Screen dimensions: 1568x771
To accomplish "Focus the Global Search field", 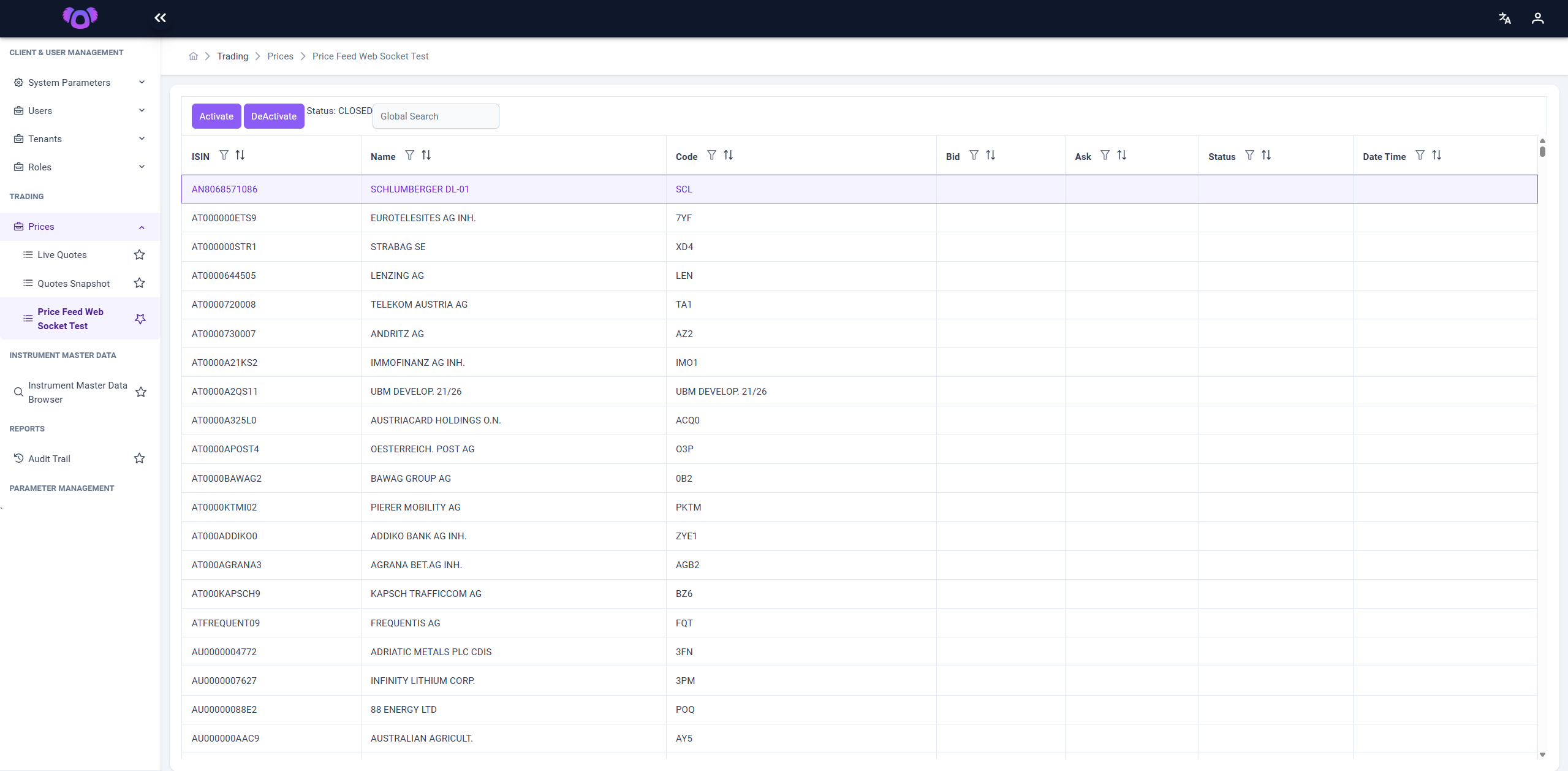I will [436, 116].
